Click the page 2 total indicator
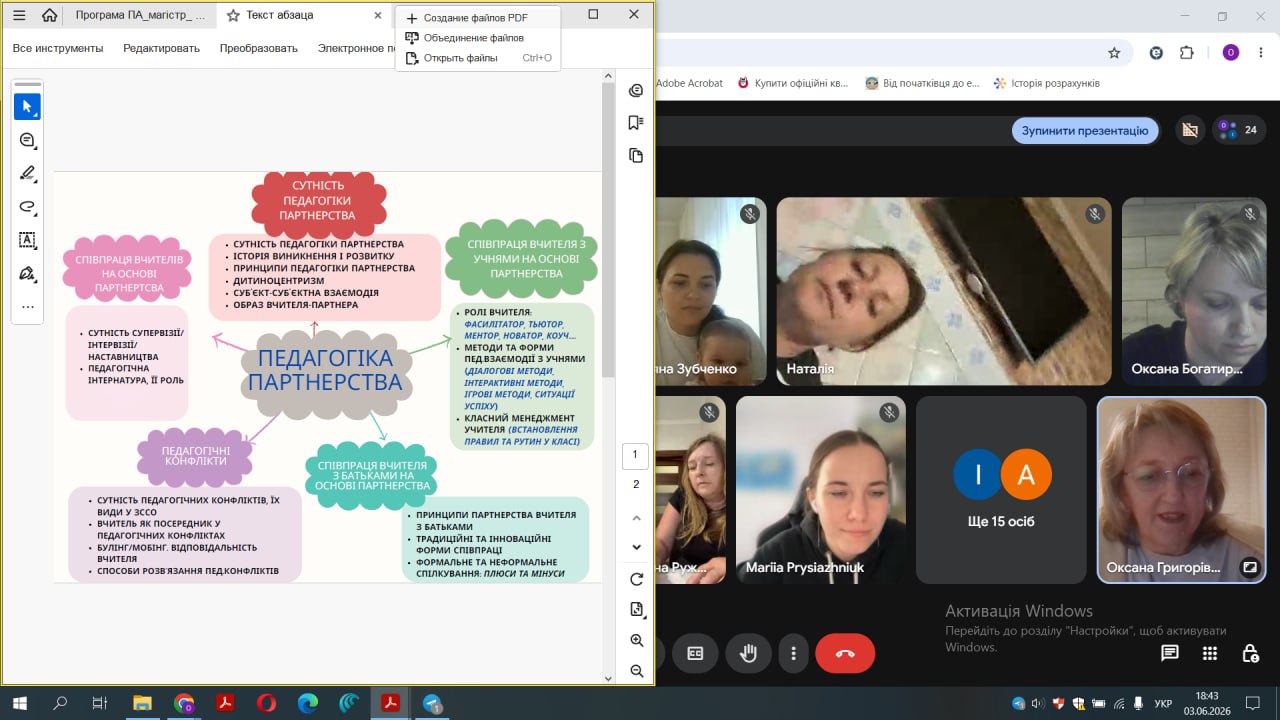The image size is (1280, 720). point(636,484)
